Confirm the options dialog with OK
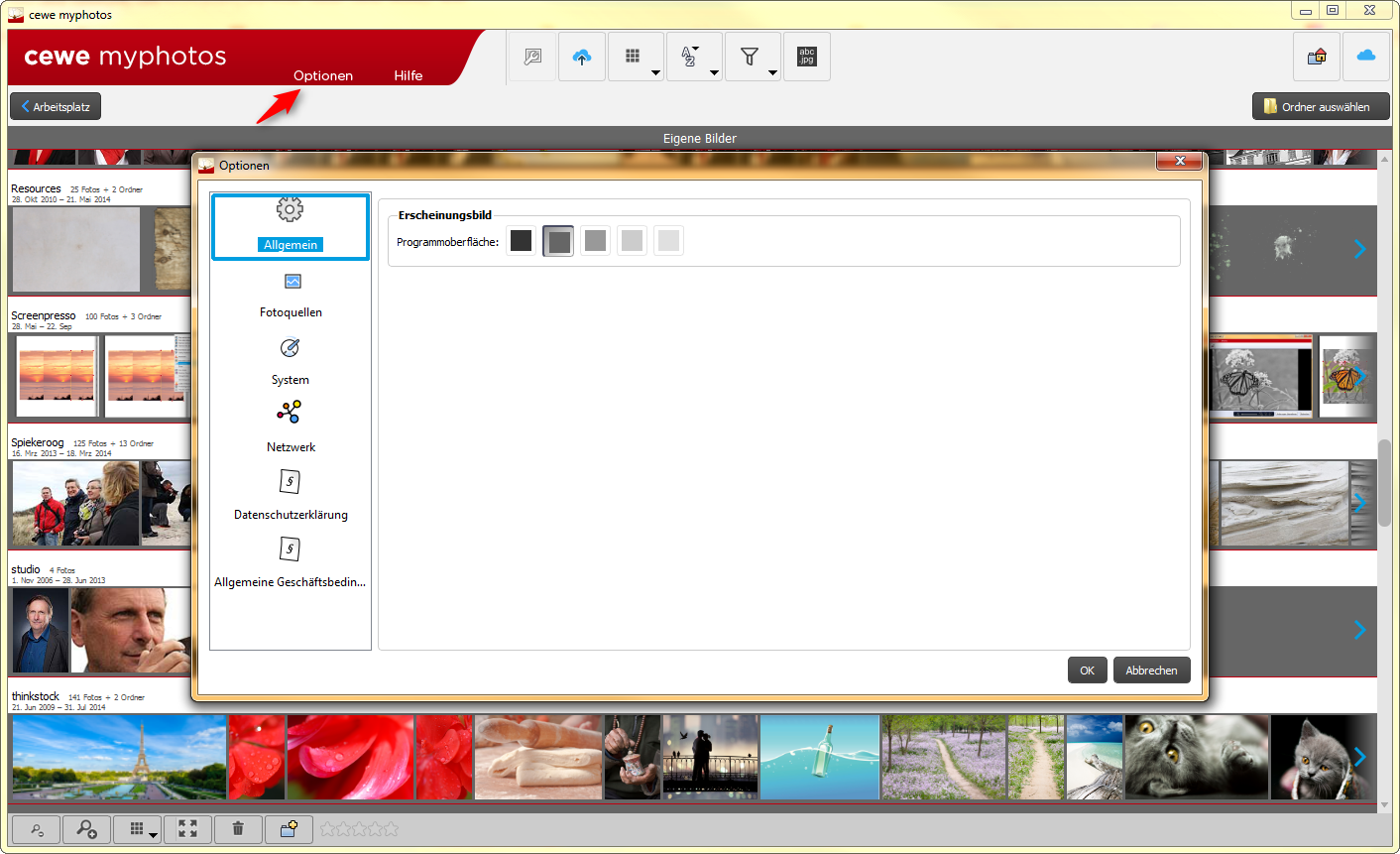Screen dimensions: 1400x854 (x=1088, y=671)
